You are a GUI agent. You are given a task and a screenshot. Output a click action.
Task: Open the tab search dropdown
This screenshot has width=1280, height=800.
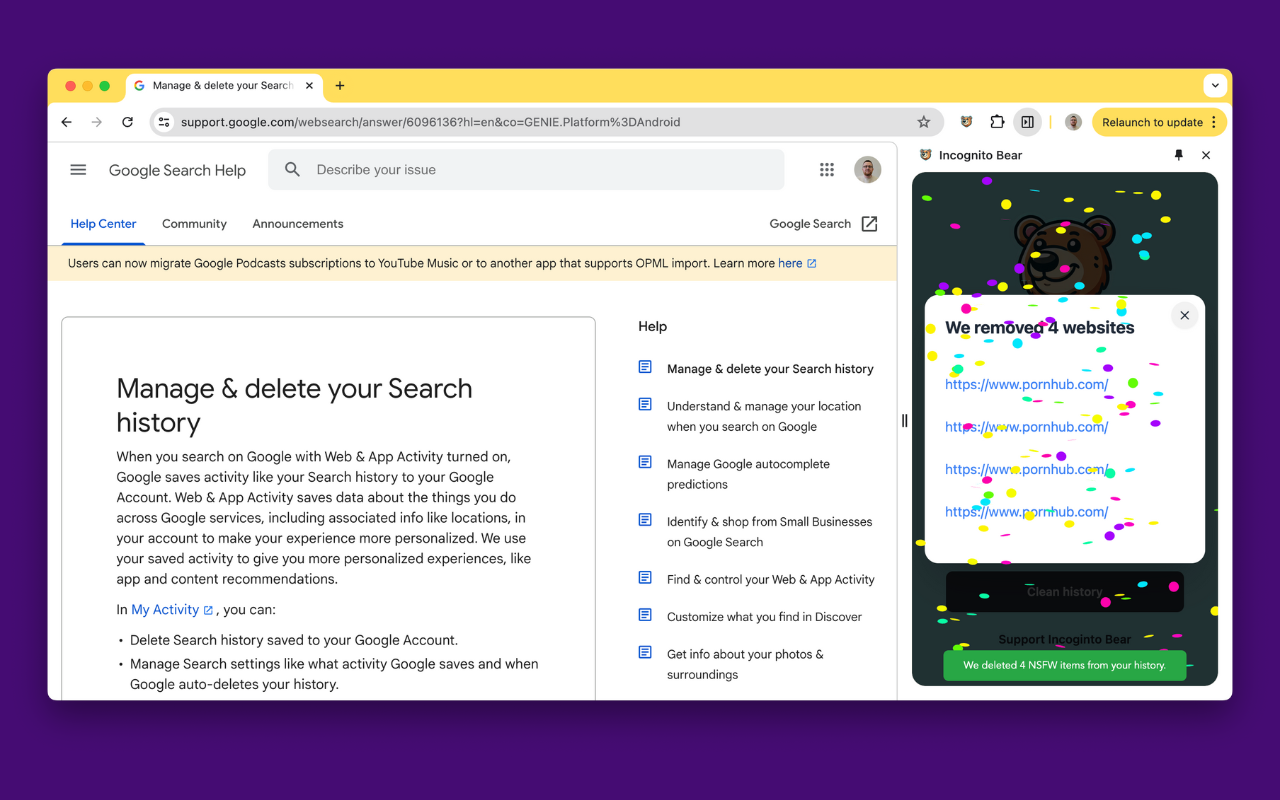pyautogui.click(x=1215, y=86)
